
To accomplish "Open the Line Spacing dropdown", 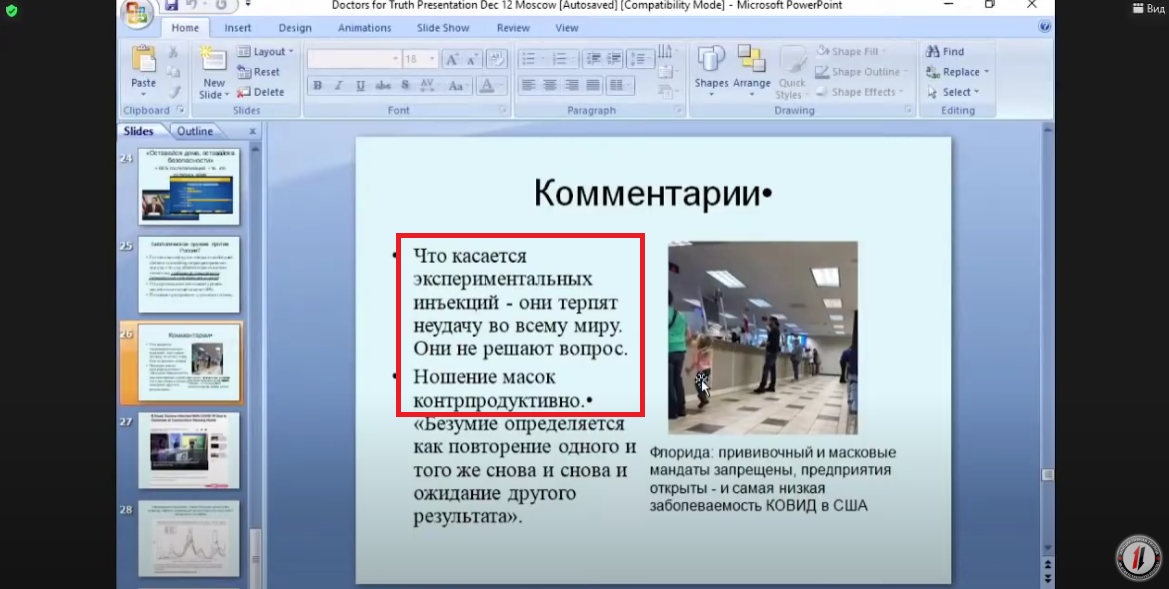I will [x=640, y=59].
